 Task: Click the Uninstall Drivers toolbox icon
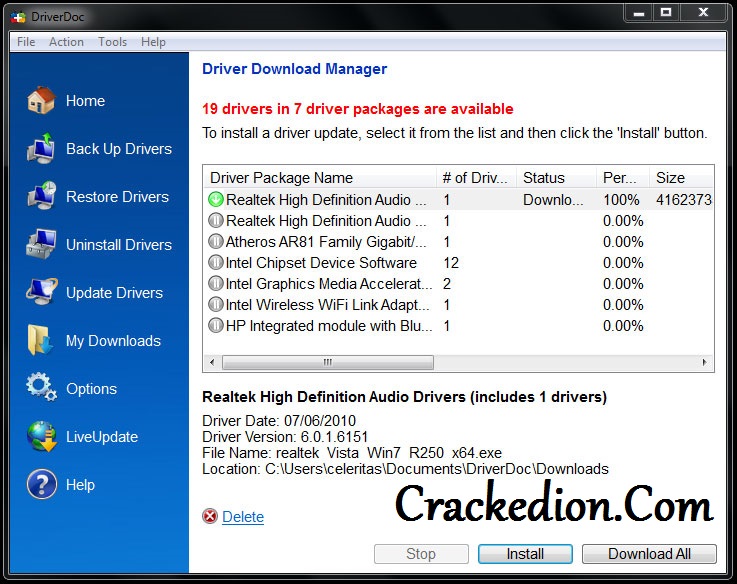tap(41, 244)
